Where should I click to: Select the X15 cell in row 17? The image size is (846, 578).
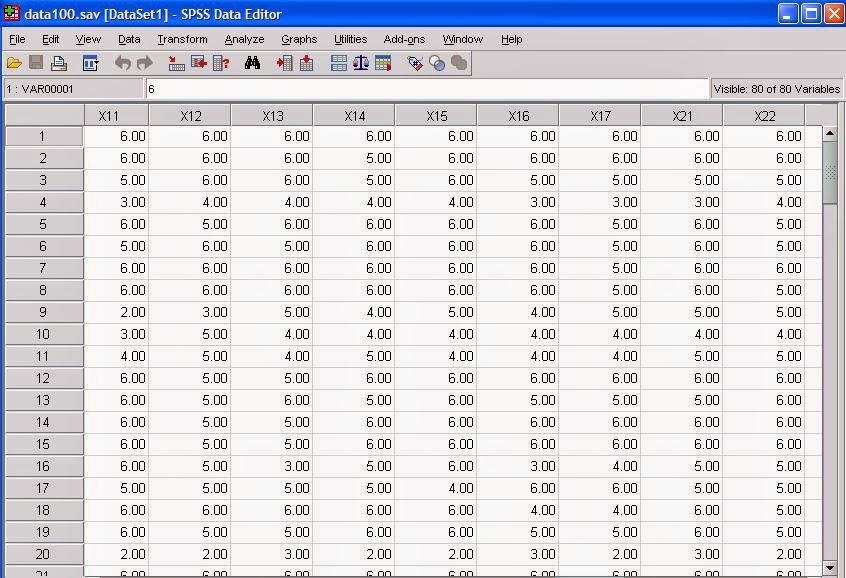pos(436,488)
